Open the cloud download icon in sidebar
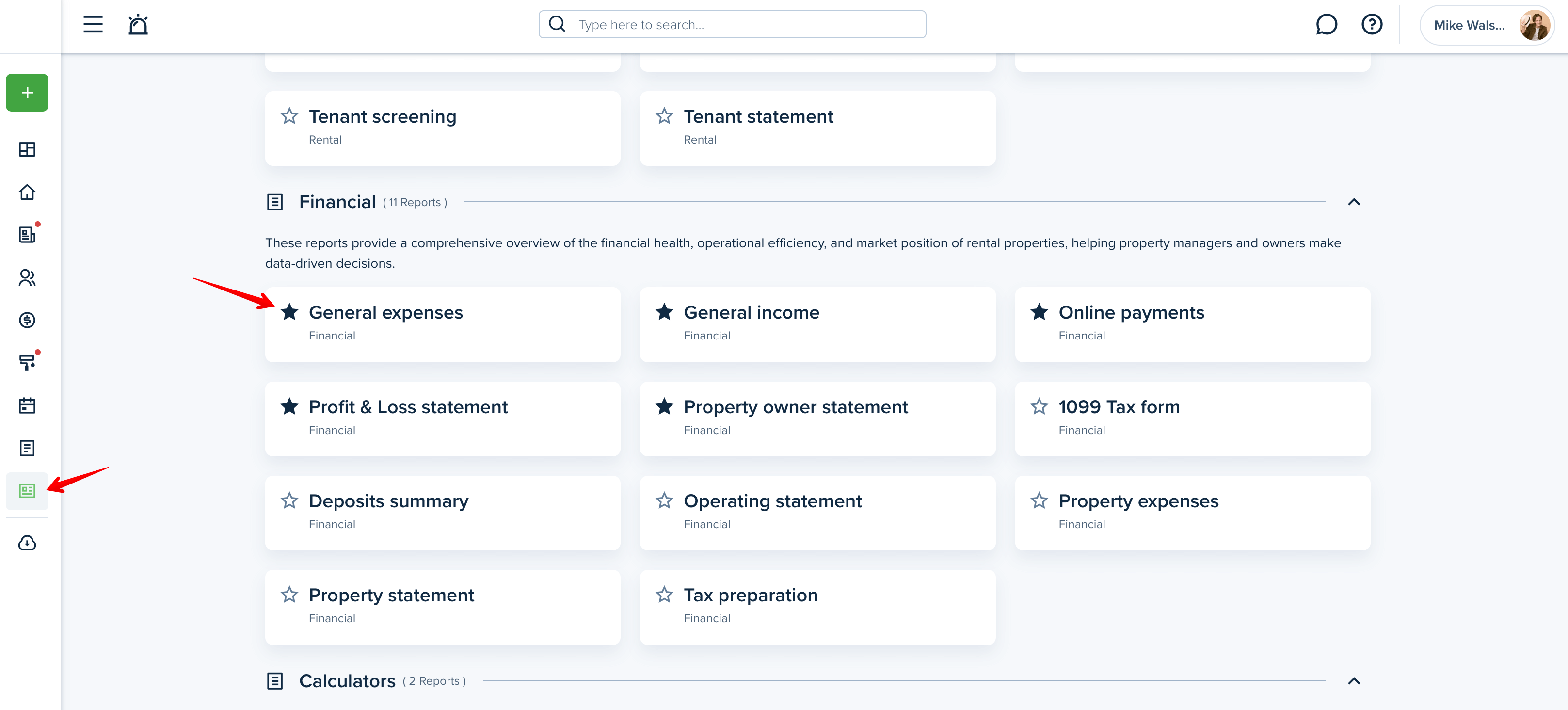The image size is (1568, 710). 27,543
